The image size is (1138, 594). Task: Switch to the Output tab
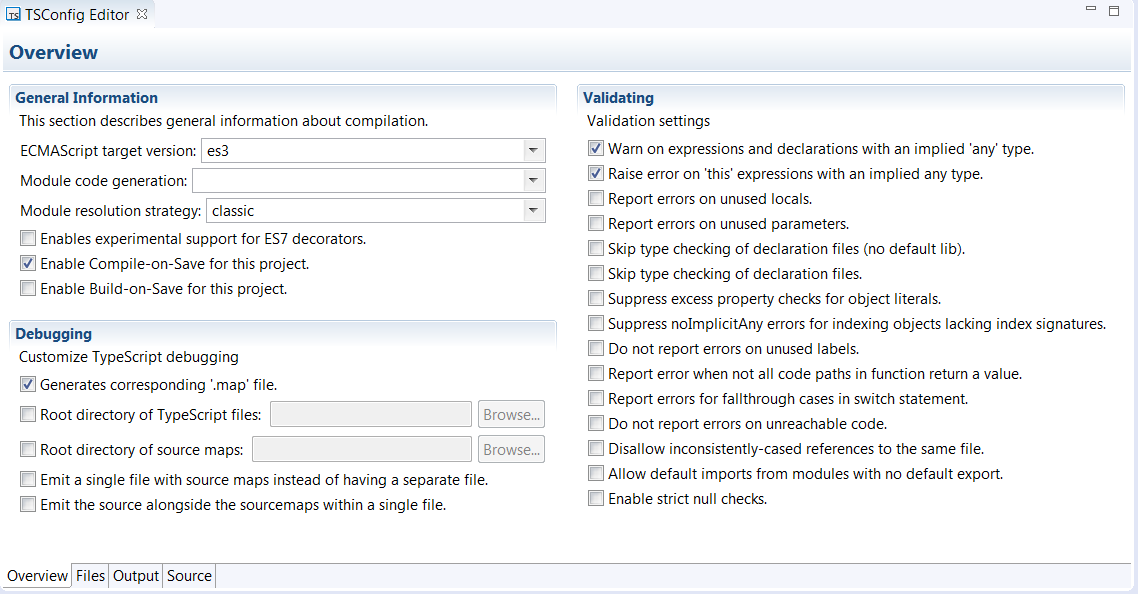pos(135,575)
